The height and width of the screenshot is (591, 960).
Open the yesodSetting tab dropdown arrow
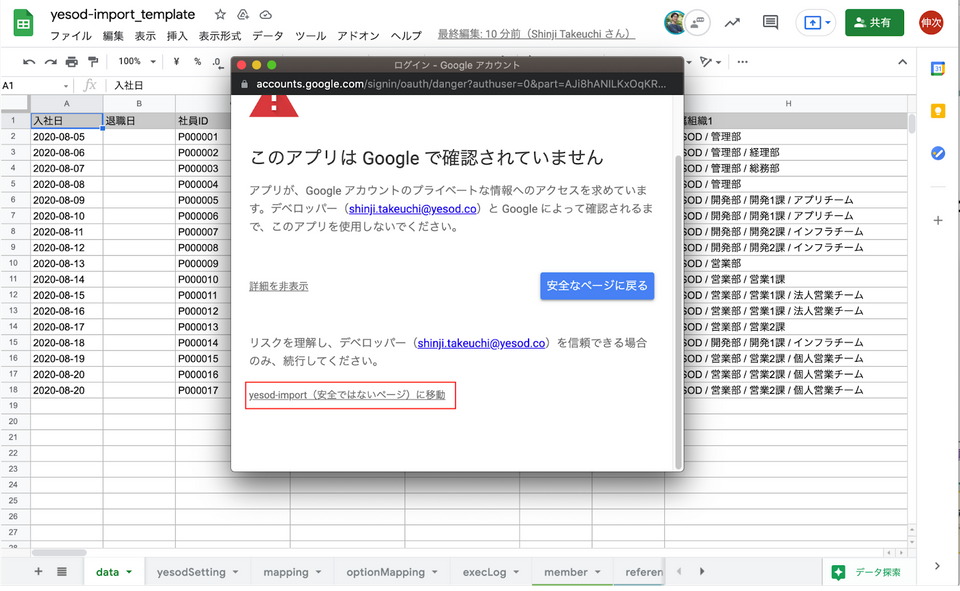(x=235, y=572)
